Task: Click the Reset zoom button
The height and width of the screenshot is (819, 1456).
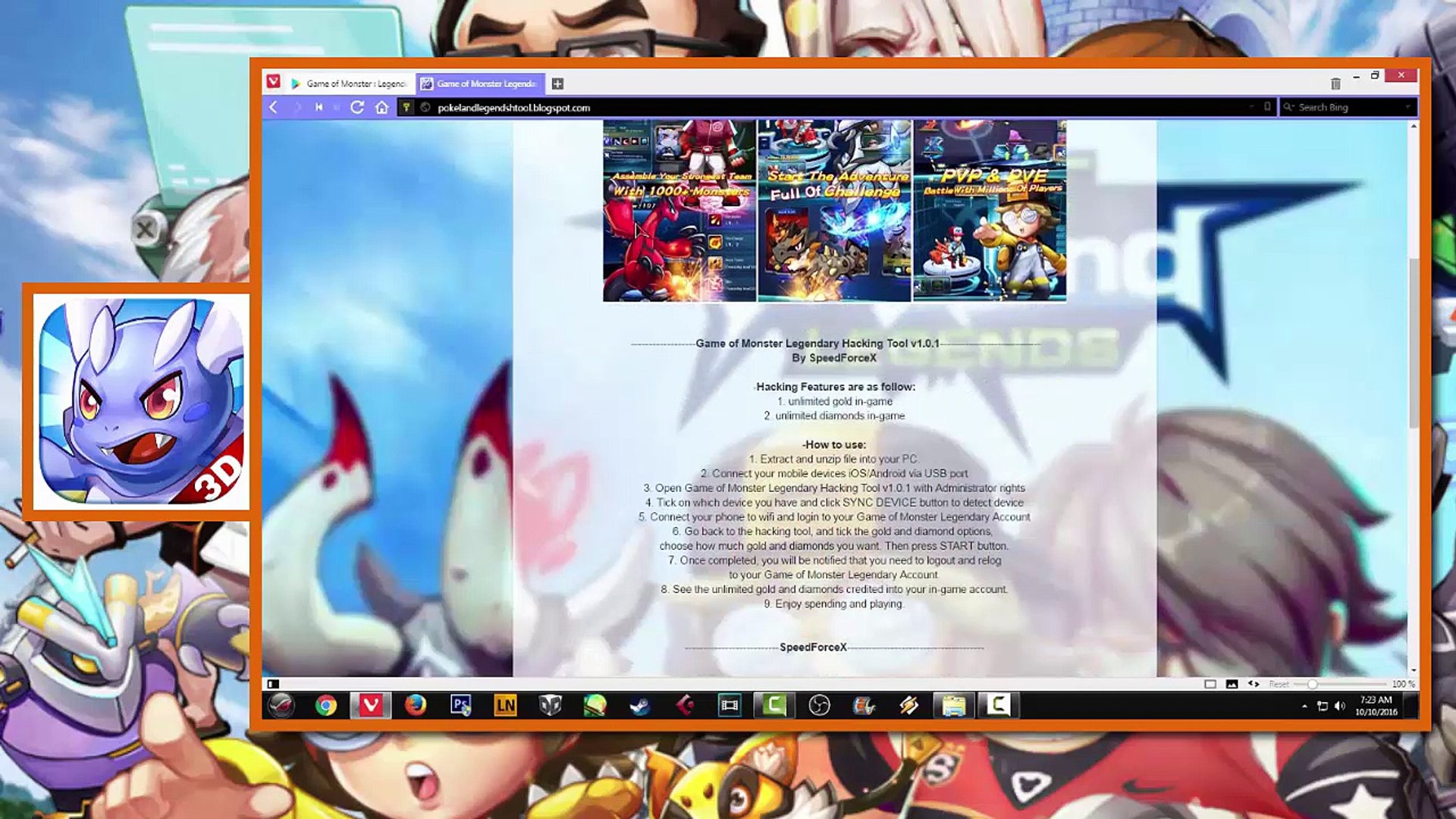Action: 1279,684
